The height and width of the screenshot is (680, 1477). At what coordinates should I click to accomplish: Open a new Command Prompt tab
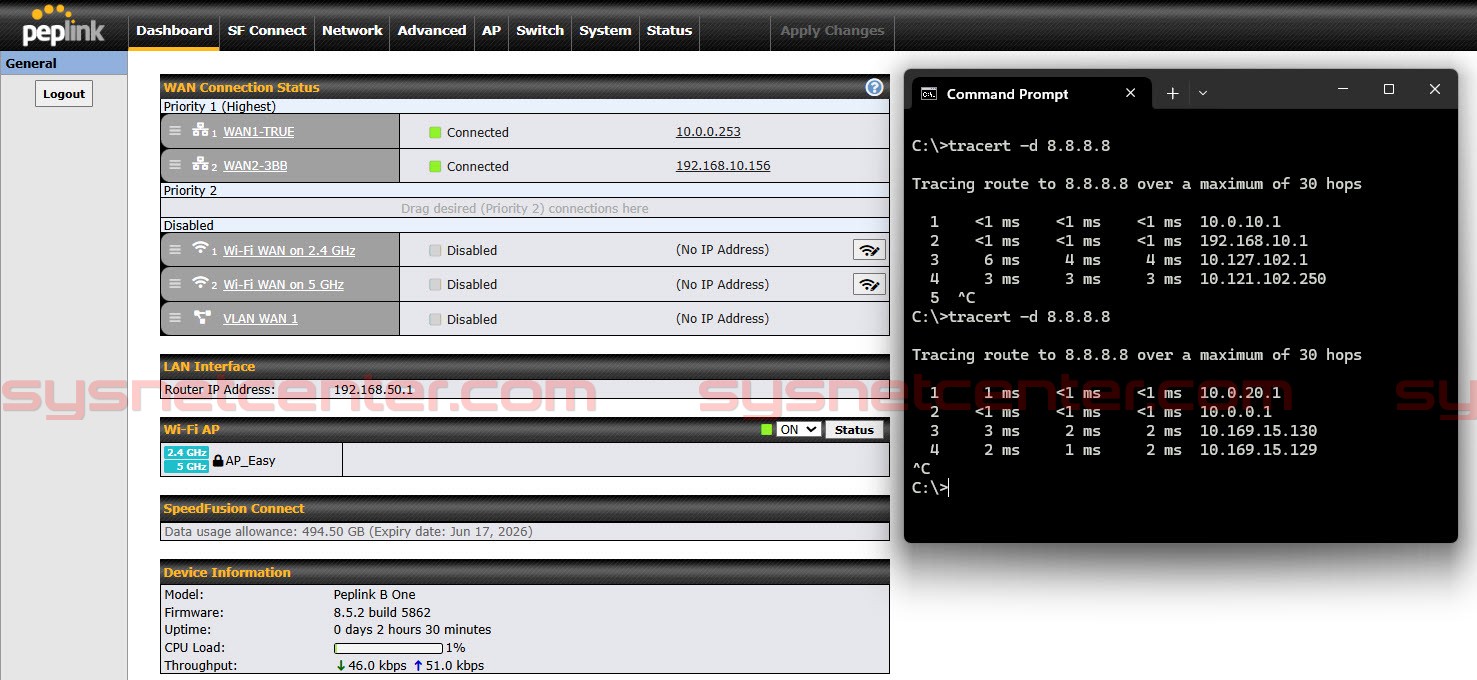click(1173, 93)
